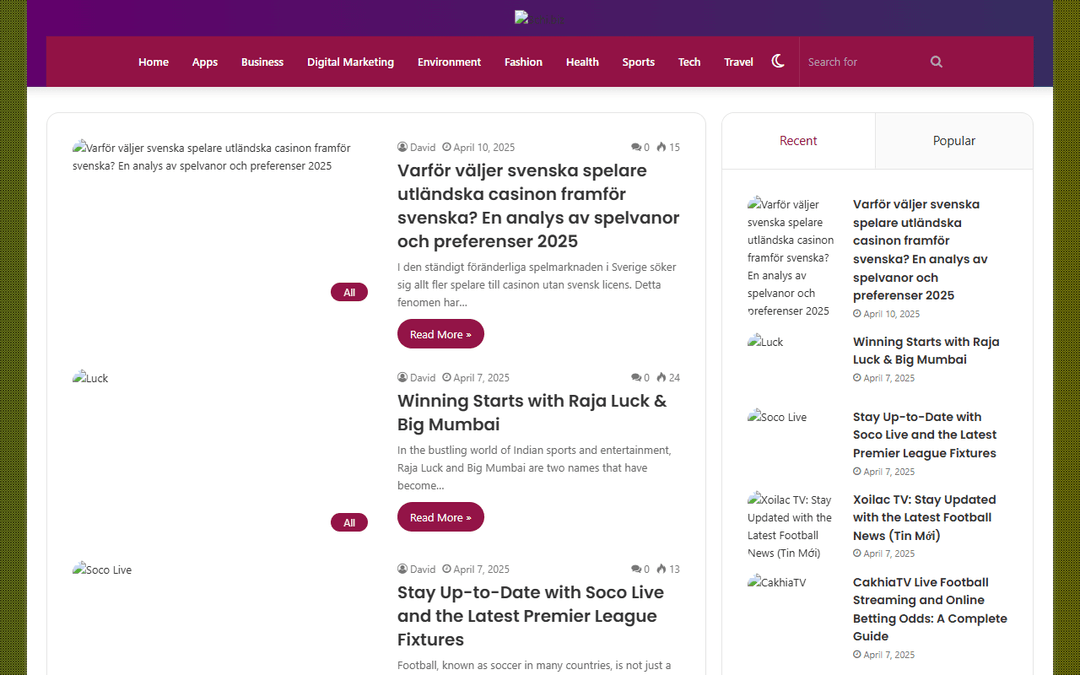Click comment icon on Raja Luck article
This screenshot has height=675, width=1080.
[636, 377]
